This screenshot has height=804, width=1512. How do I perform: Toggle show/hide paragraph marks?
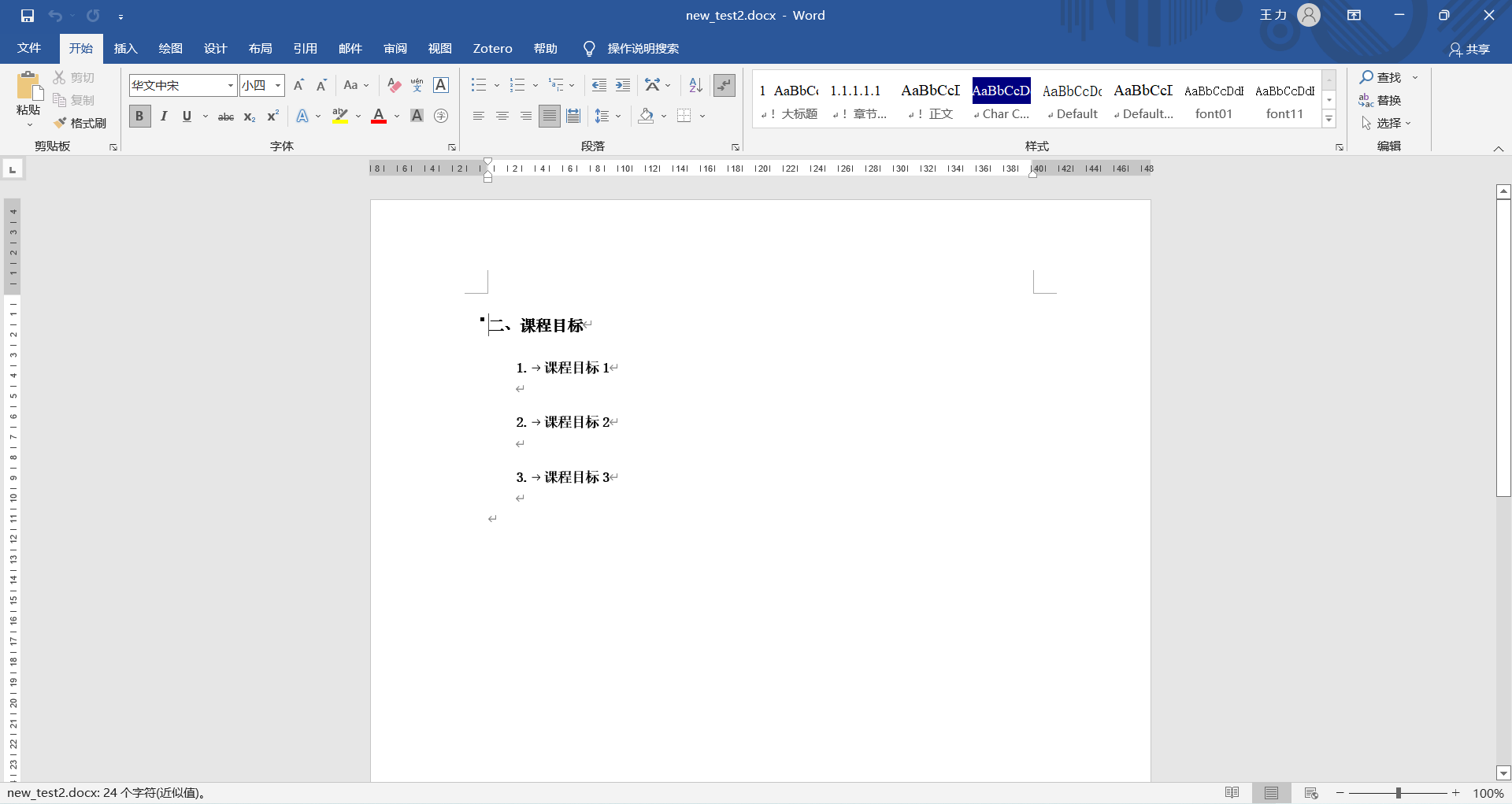(724, 85)
